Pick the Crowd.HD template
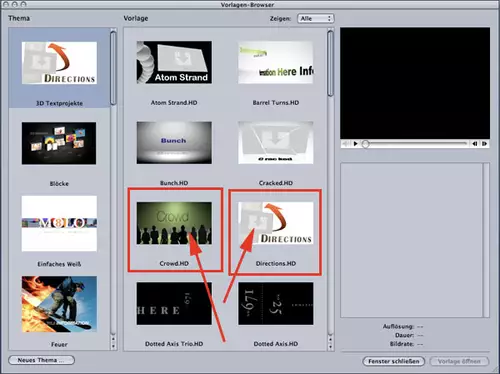This screenshot has height=374, width=500. tap(174, 223)
